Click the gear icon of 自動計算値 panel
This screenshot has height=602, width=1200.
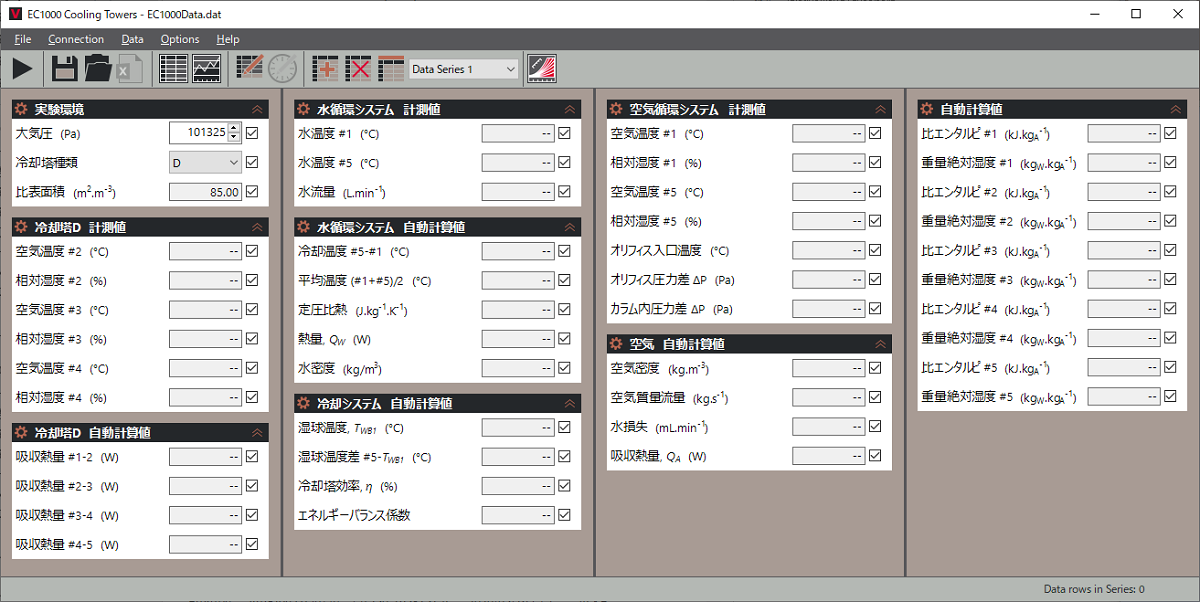tap(926, 109)
